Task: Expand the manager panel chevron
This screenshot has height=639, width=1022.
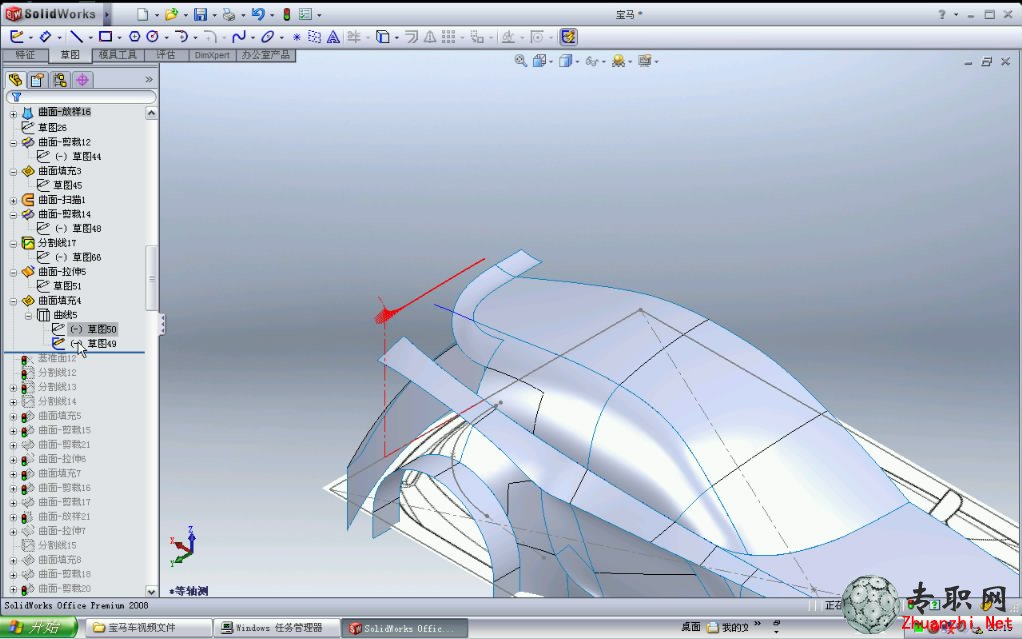Action: pyautogui.click(x=149, y=80)
